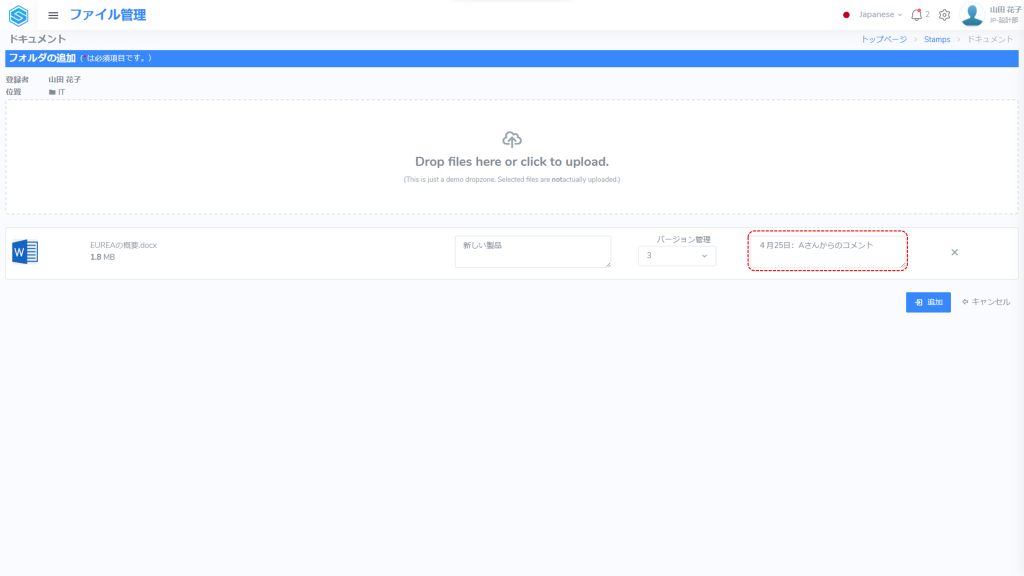Click the Word document file icon

(x=25, y=252)
